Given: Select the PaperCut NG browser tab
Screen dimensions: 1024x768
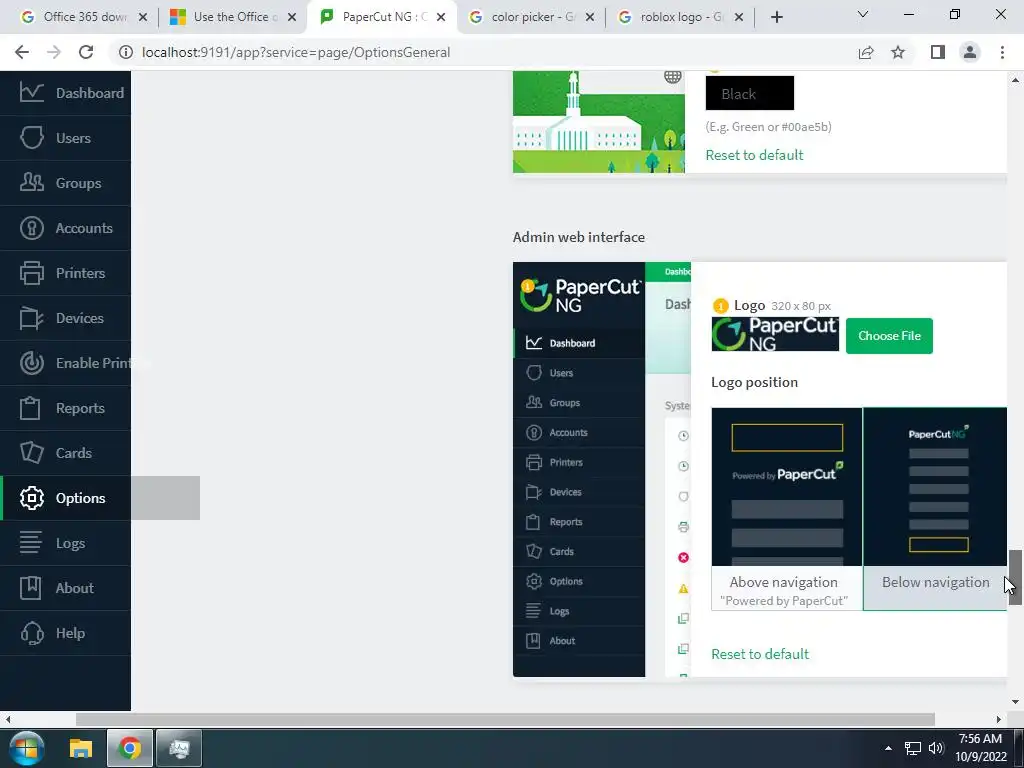Looking at the screenshot, I should pos(382,17).
